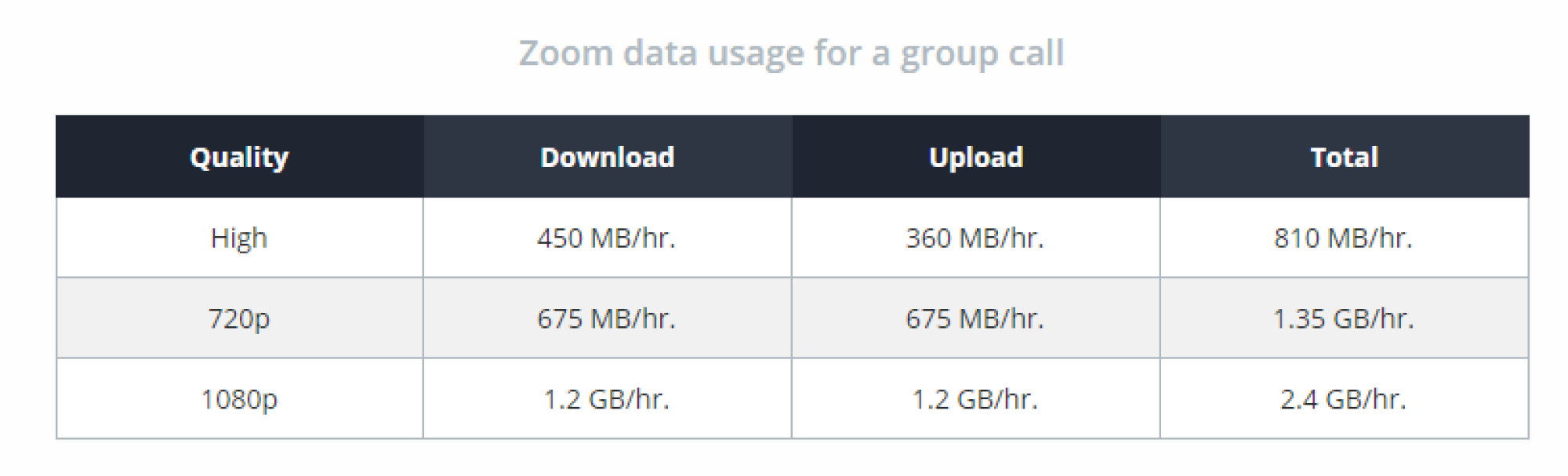1568x476 pixels.
Task: Click the 1.2 GB/hr. upload cell
Action: point(976,399)
